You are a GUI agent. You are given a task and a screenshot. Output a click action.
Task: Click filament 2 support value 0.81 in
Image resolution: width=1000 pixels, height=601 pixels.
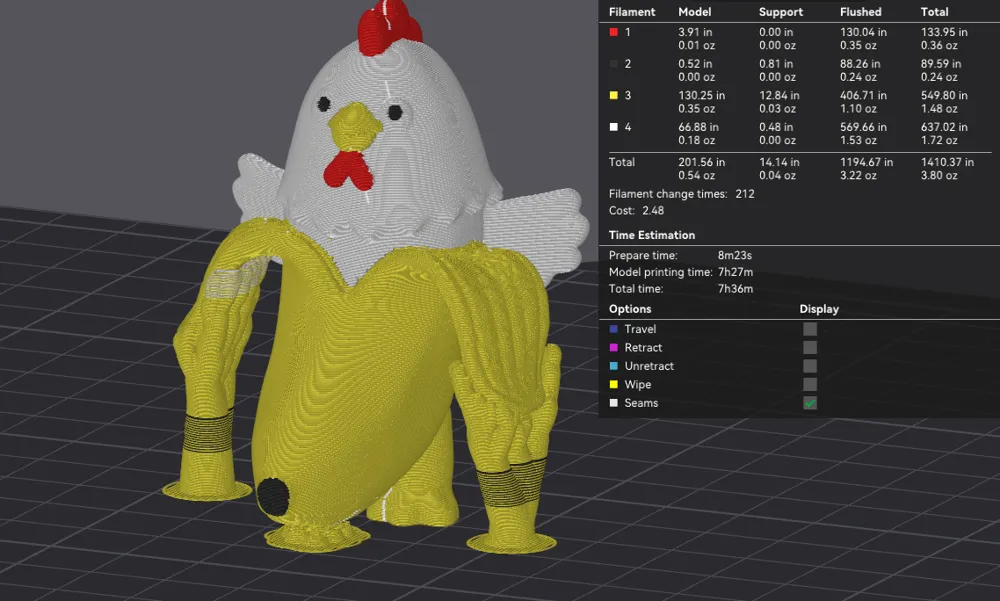coord(776,64)
